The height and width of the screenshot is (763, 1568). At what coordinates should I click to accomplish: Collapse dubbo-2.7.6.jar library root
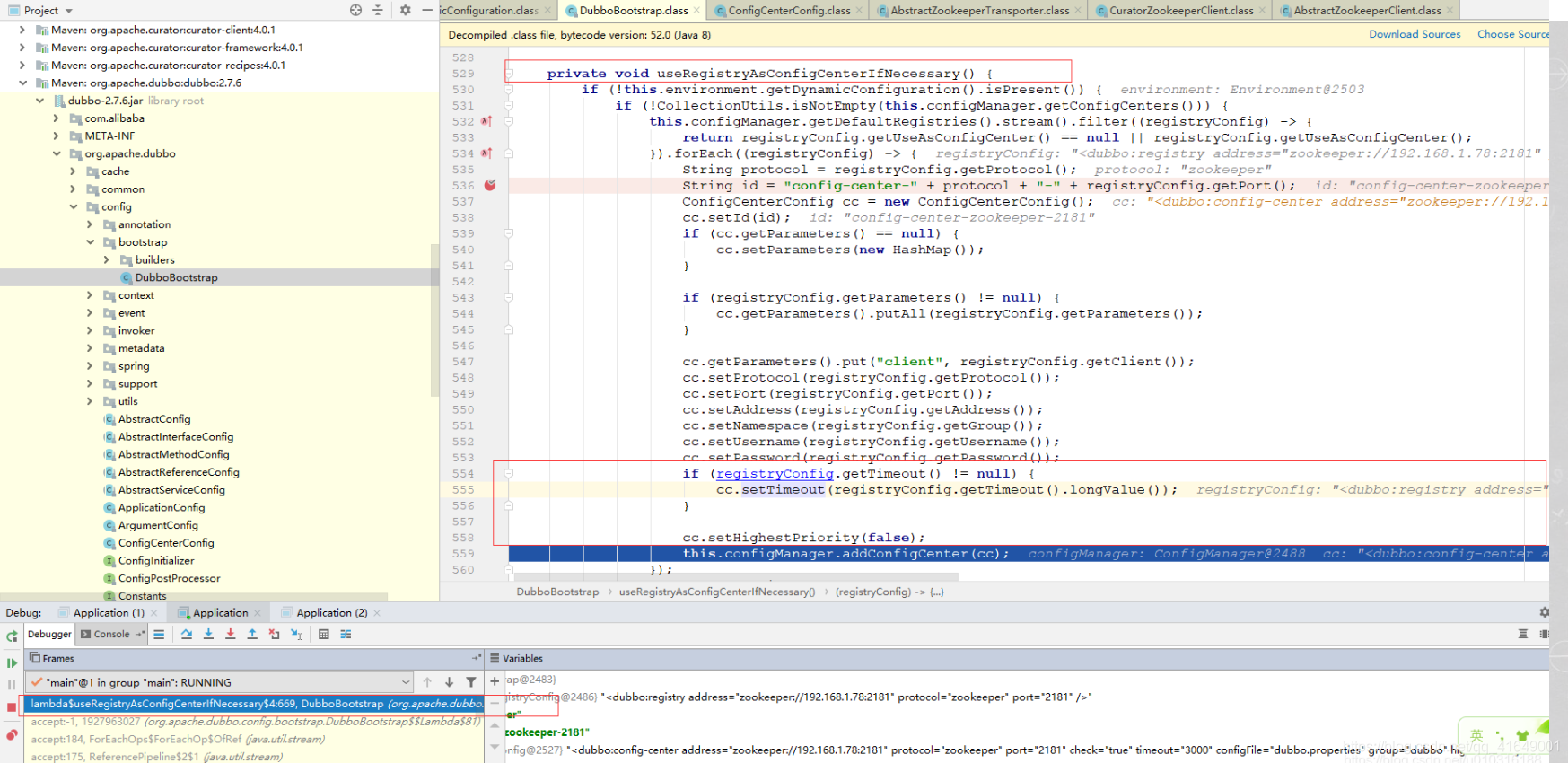pos(39,101)
